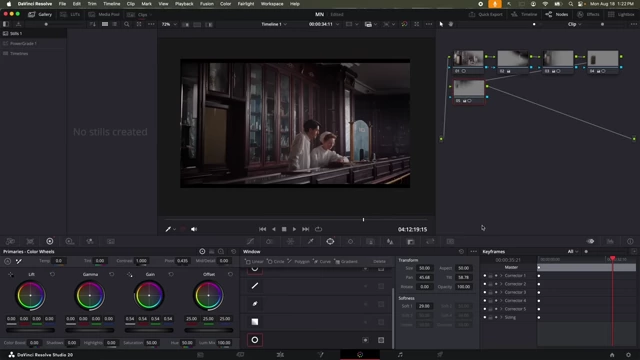This screenshot has width=640, height=360.
Task: Toggle the Sizing keyframe enable dot
Action: point(485,317)
